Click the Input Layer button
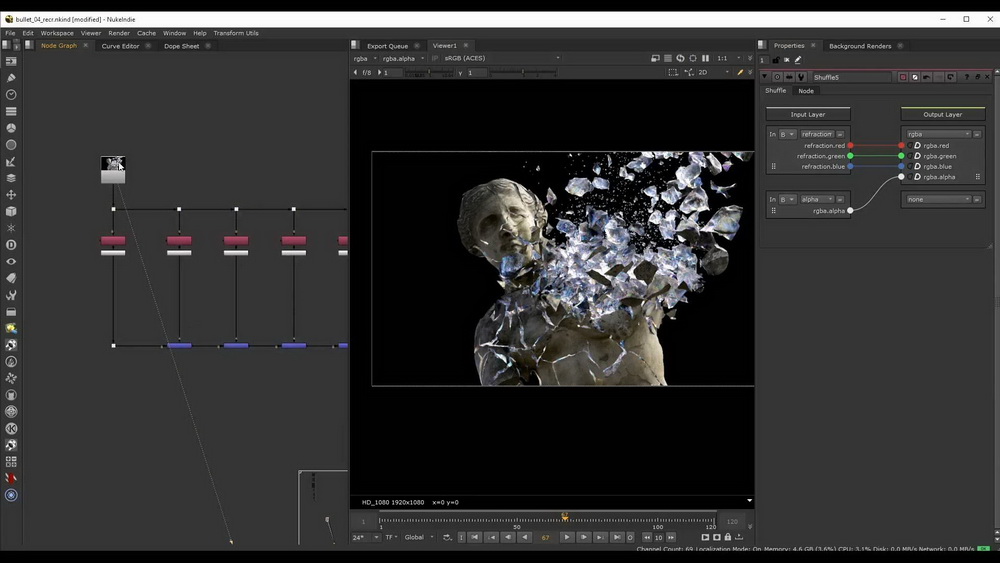This screenshot has width=1000, height=563. pyautogui.click(x=808, y=115)
